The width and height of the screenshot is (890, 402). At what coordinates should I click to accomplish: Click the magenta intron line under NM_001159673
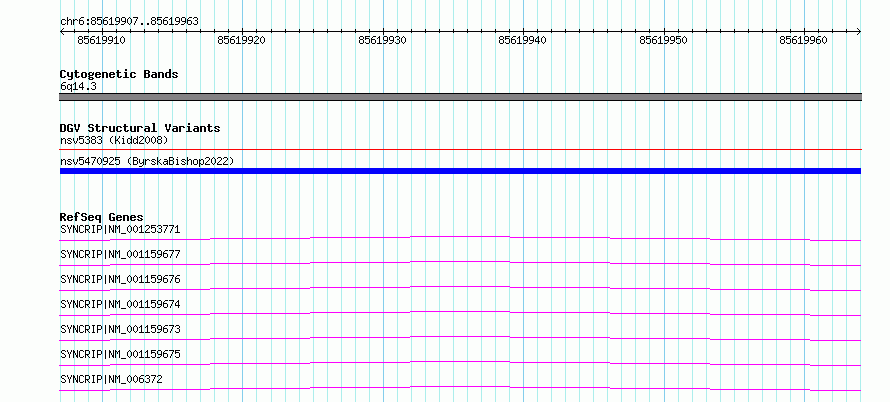click(460, 337)
